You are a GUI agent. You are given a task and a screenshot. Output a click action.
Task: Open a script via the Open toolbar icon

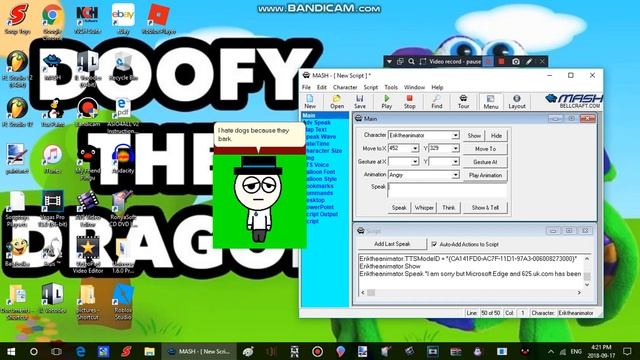pos(337,102)
